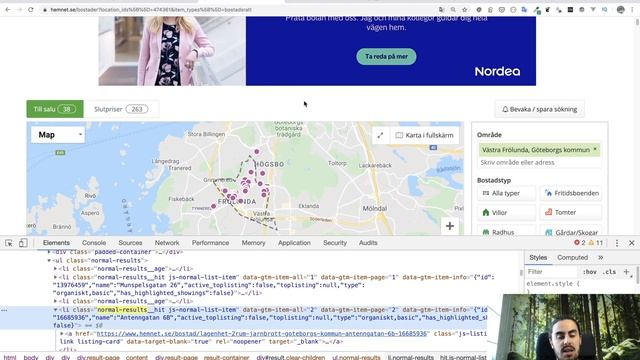The width and height of the screenshot is (640, 360).
Task: Expand the map with the arrows icon
Action: coord(380,135)
